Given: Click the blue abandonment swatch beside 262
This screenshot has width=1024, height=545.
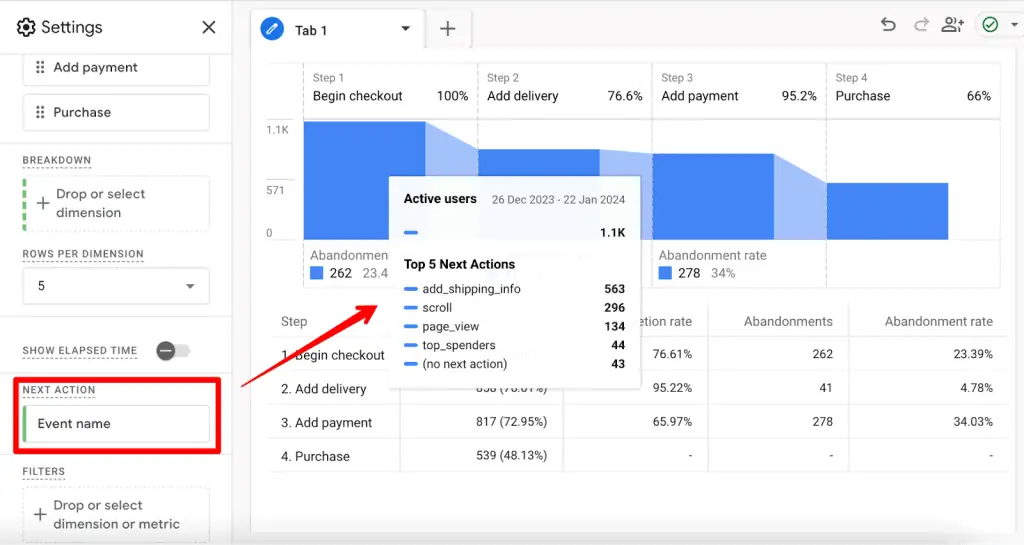Looking at the screenshot, I should click(x=317, y=273).
